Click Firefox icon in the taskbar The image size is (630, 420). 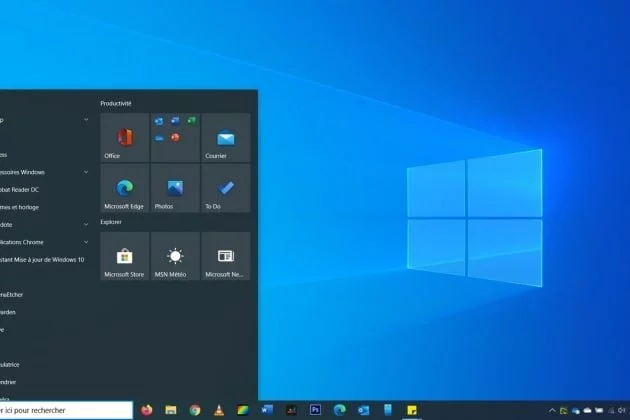tap(147, 410)
